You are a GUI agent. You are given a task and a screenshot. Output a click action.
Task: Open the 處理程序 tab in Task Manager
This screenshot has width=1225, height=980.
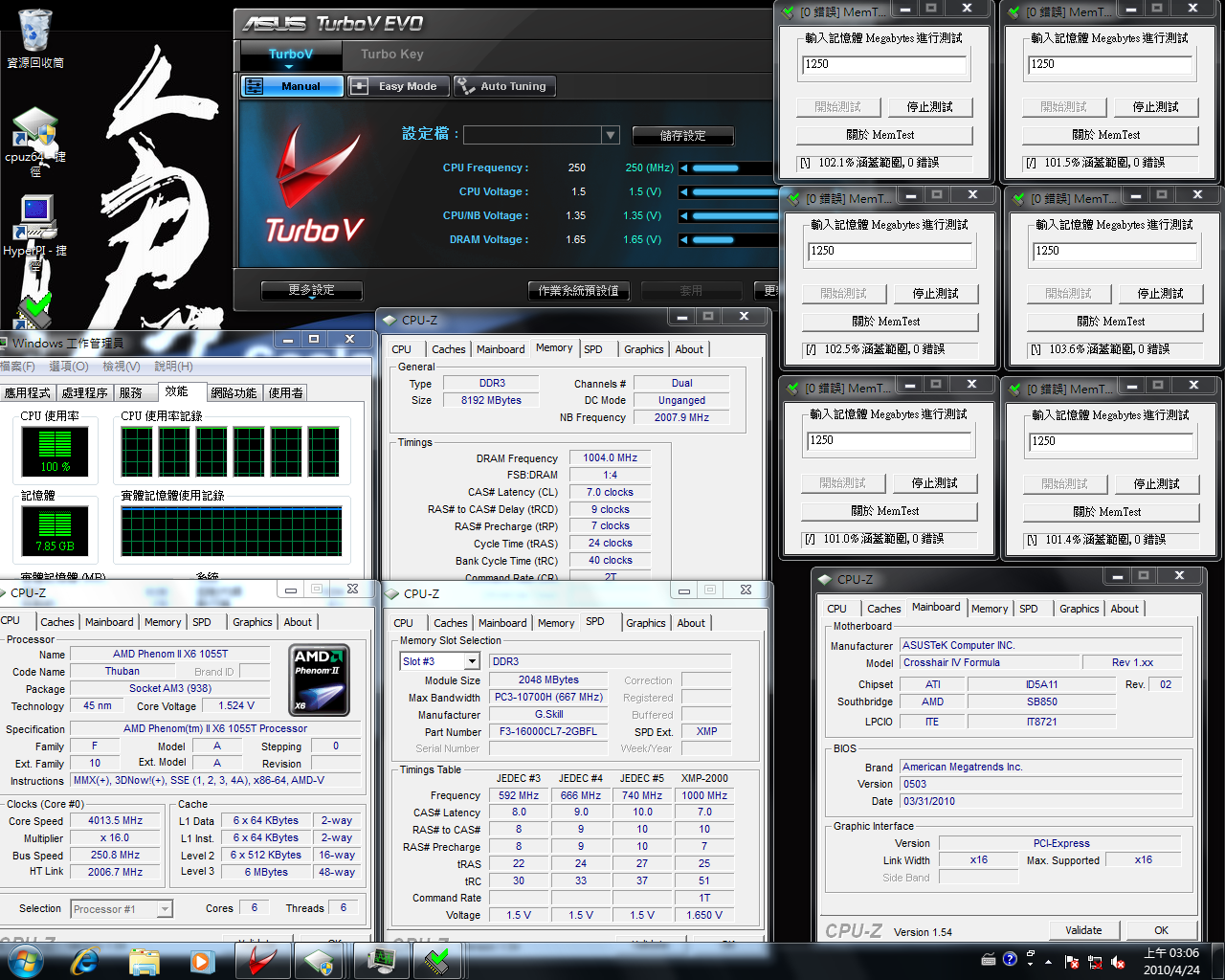point(84,392)
